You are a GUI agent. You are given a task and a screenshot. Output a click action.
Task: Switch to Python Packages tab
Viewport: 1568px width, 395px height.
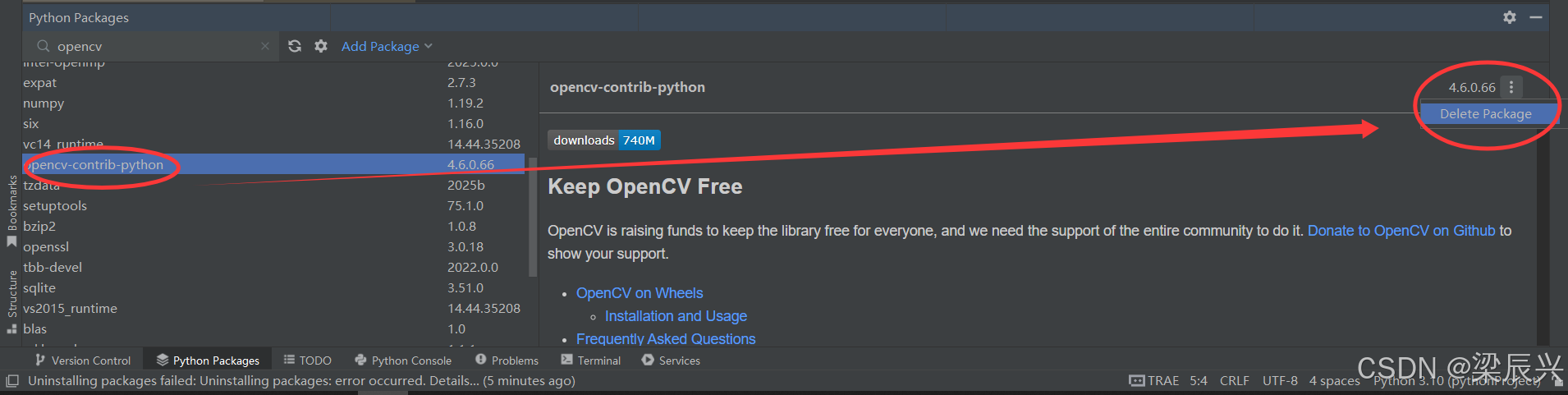pyautogui.click(x=208, y=361)
